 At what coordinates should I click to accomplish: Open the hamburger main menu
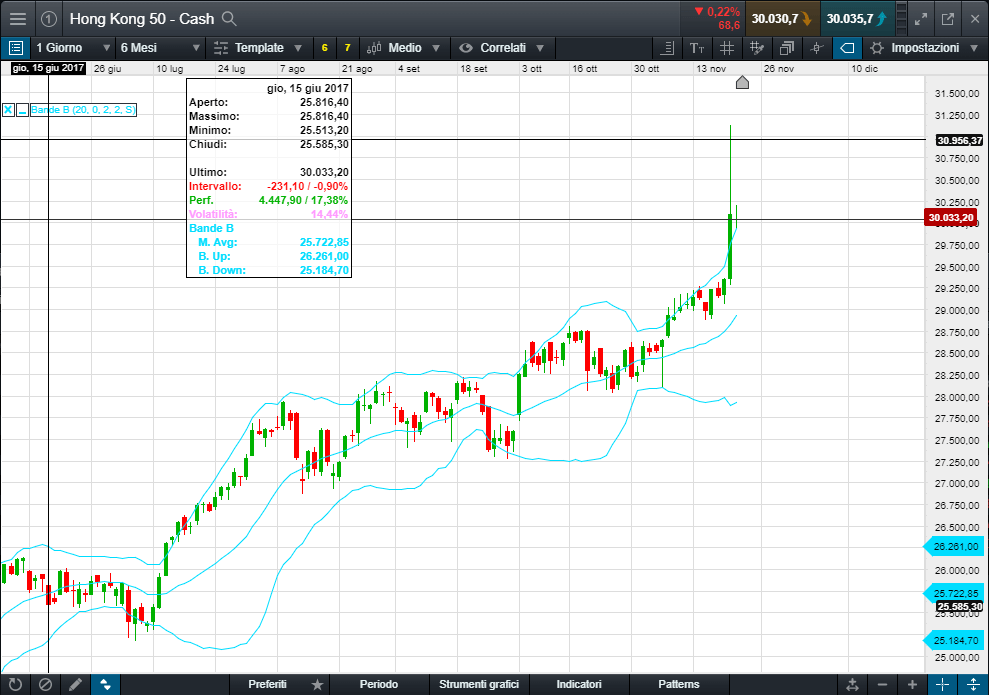[x=18, y=18]
